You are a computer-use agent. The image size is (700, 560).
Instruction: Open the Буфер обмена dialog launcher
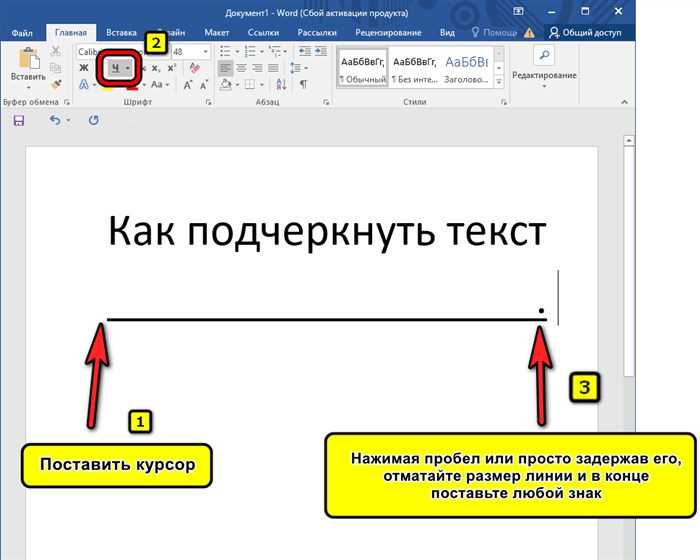point(67,102)
